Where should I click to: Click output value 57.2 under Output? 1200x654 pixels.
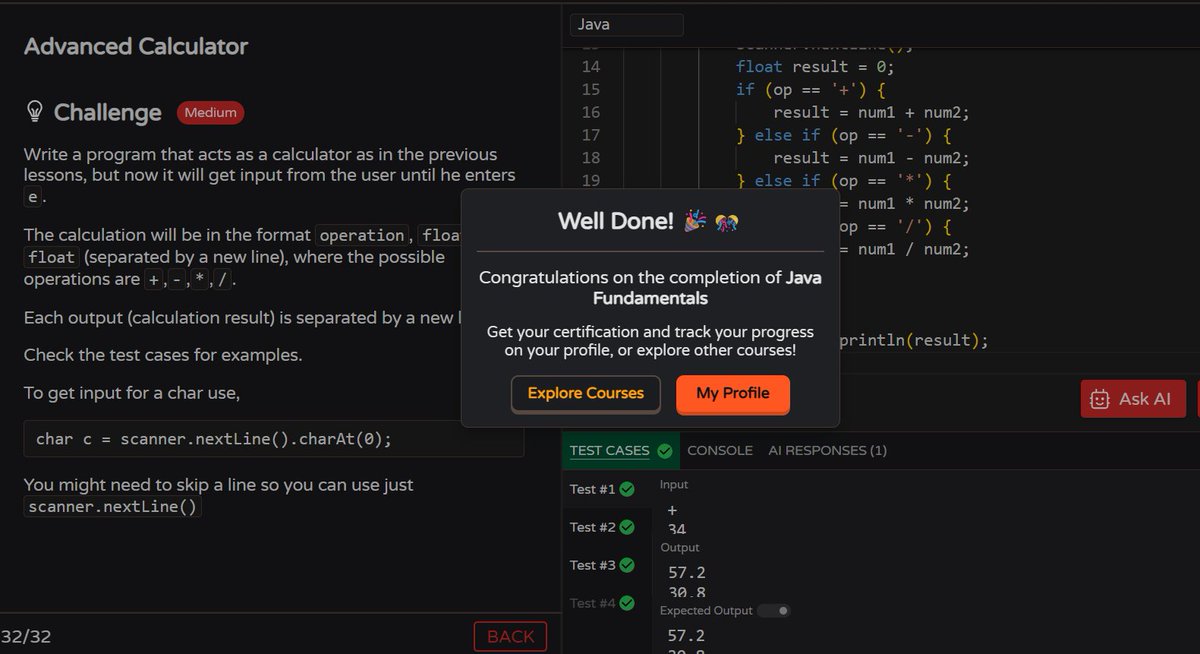pos(687,573)
